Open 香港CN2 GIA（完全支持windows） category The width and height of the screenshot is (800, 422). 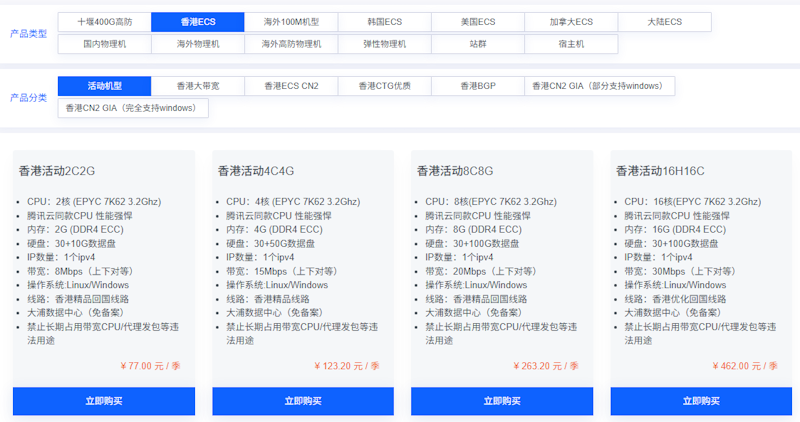pos(132,108)
